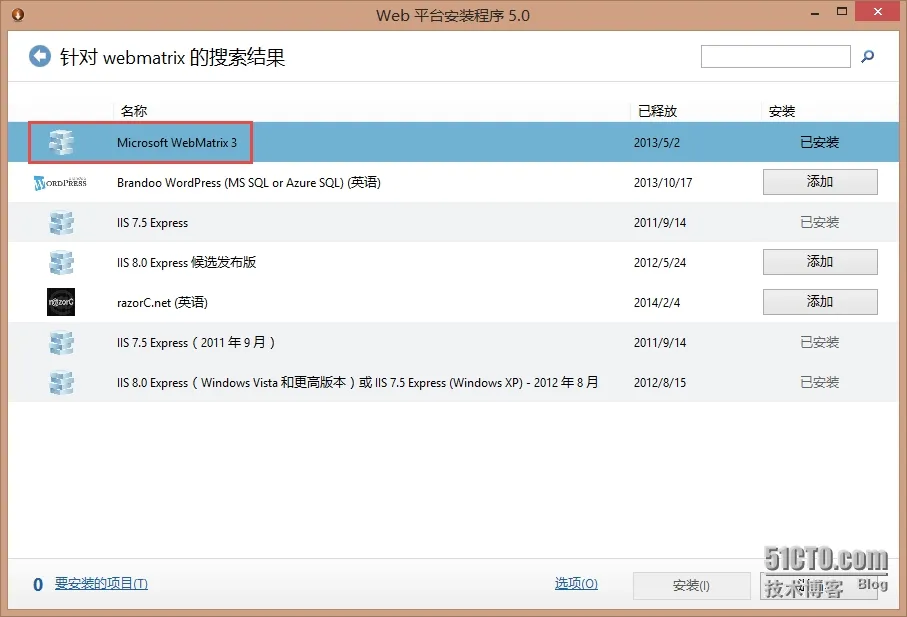Click the IIS 8.0 Express 候选发布版 icon
The width and height of the screenshot is (907, 617).
click(61, 263)
